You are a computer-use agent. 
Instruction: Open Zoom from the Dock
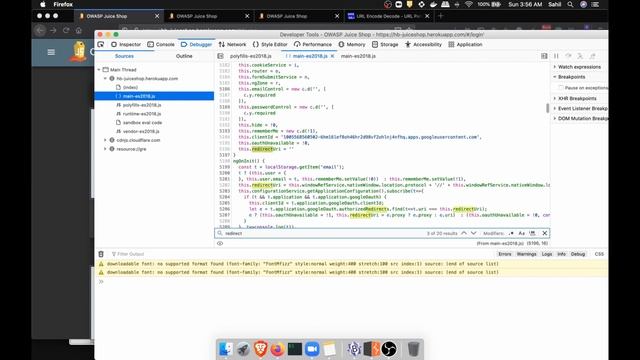[x=312, y=349]
